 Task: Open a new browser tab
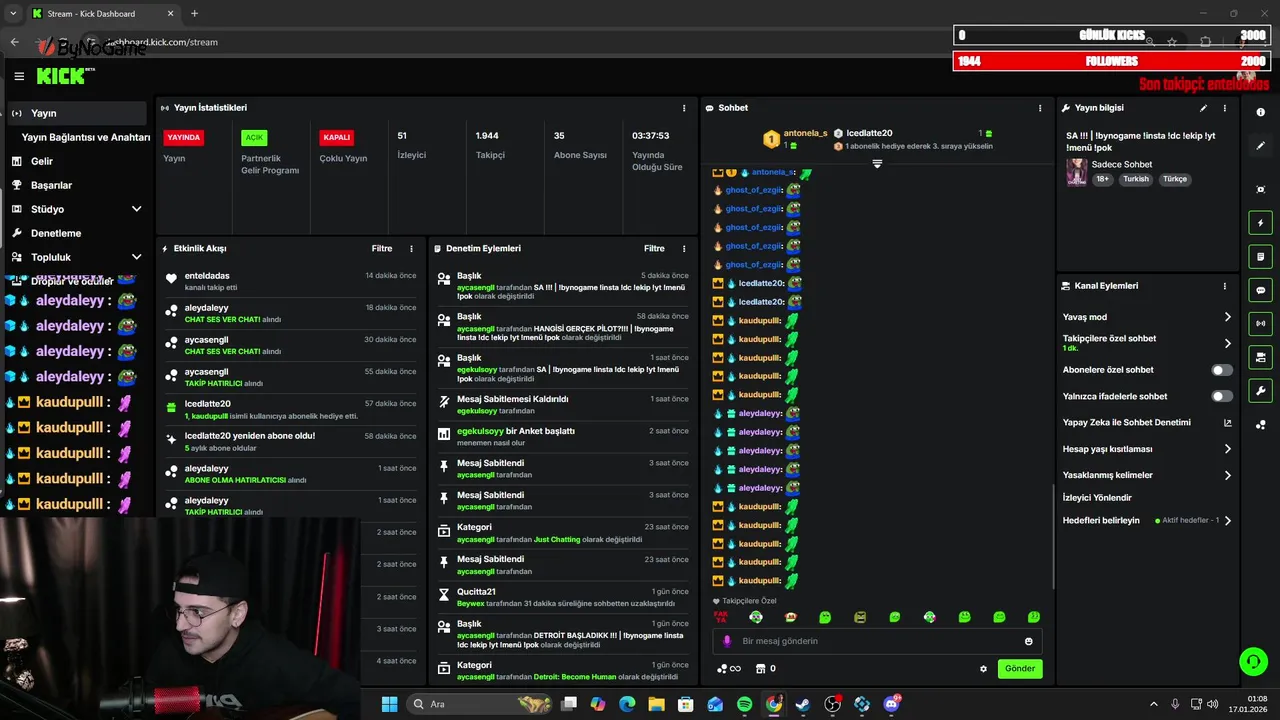(194, 13)
